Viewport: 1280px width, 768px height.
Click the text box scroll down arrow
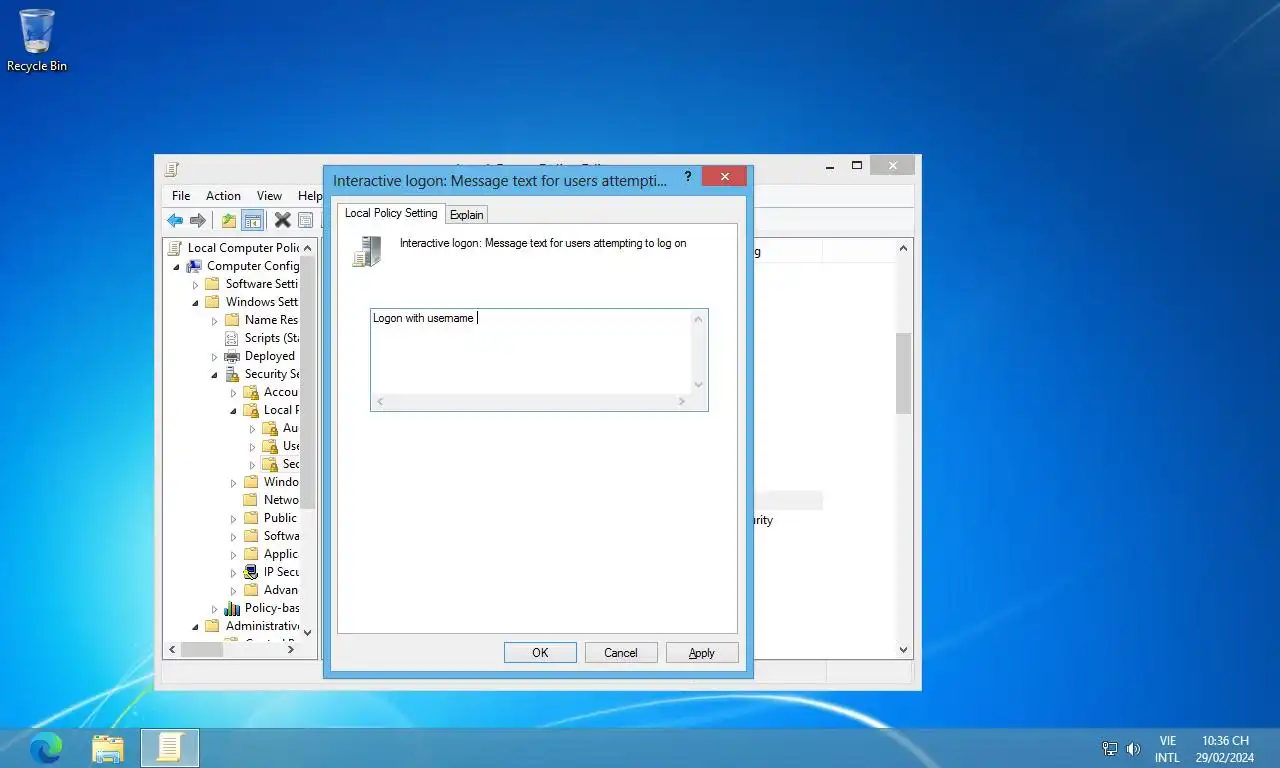pos(698,384)
